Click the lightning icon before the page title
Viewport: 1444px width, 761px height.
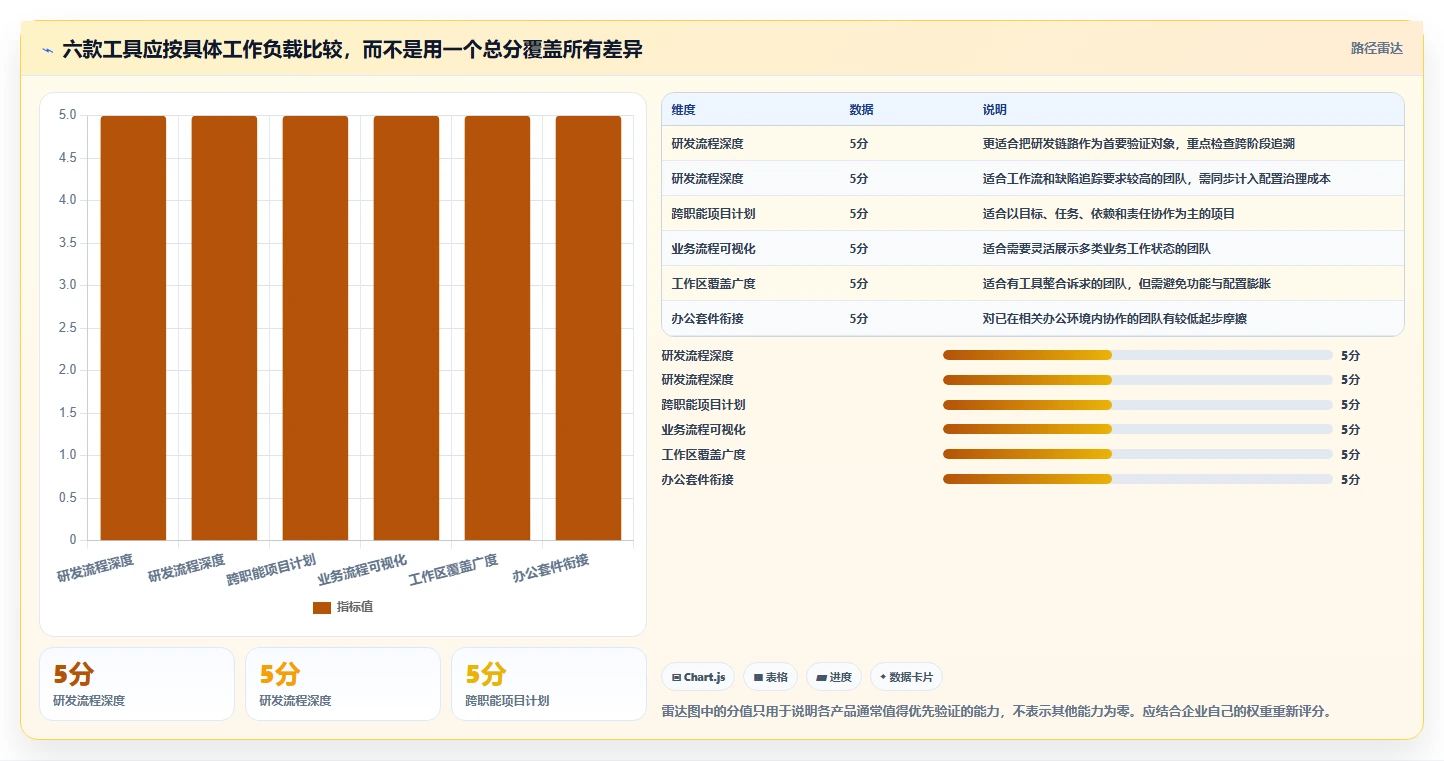(48, 51)
